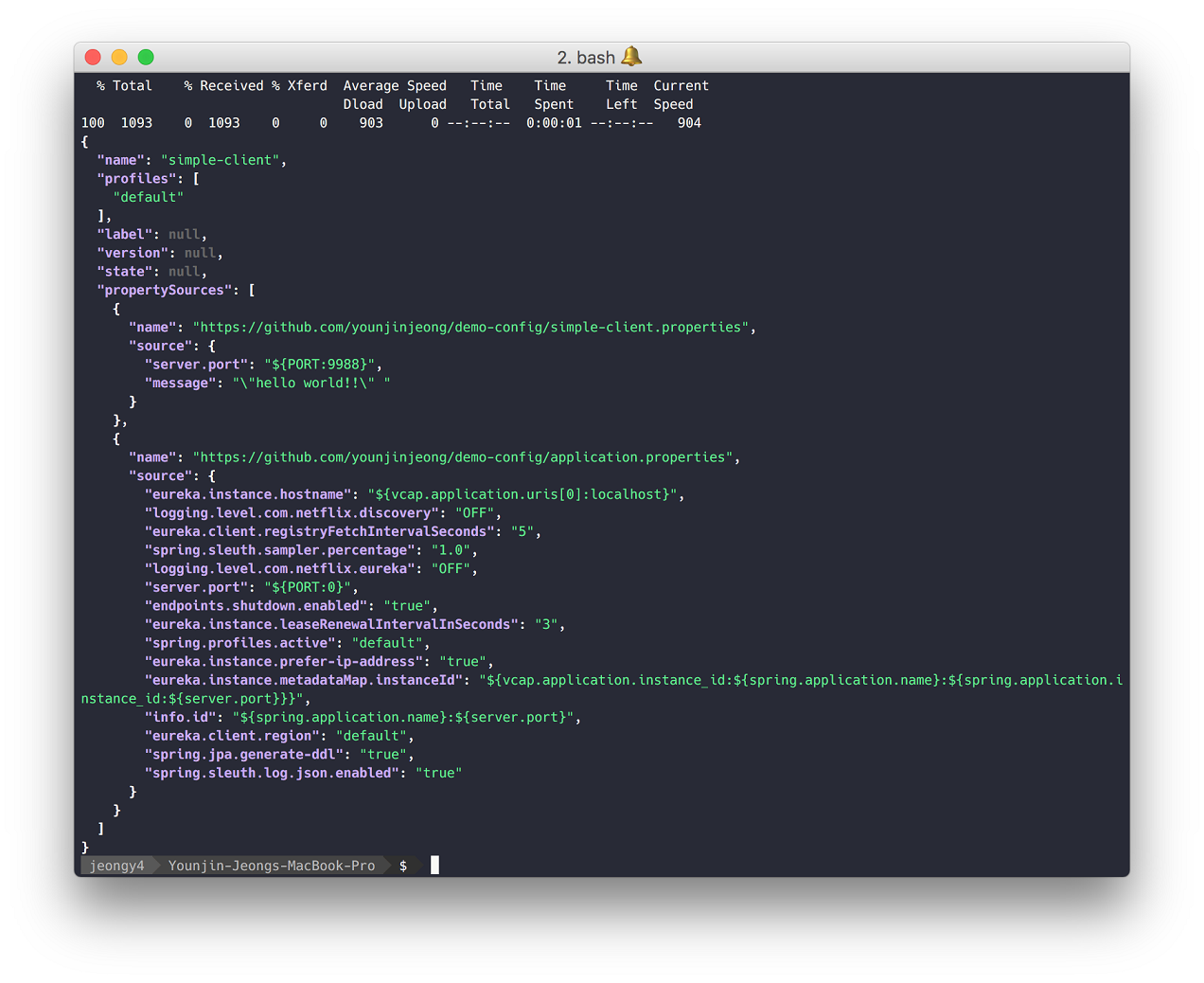Click the "propertySources" key
Screen dimensions: 1204x983
[x=164, y=291]
